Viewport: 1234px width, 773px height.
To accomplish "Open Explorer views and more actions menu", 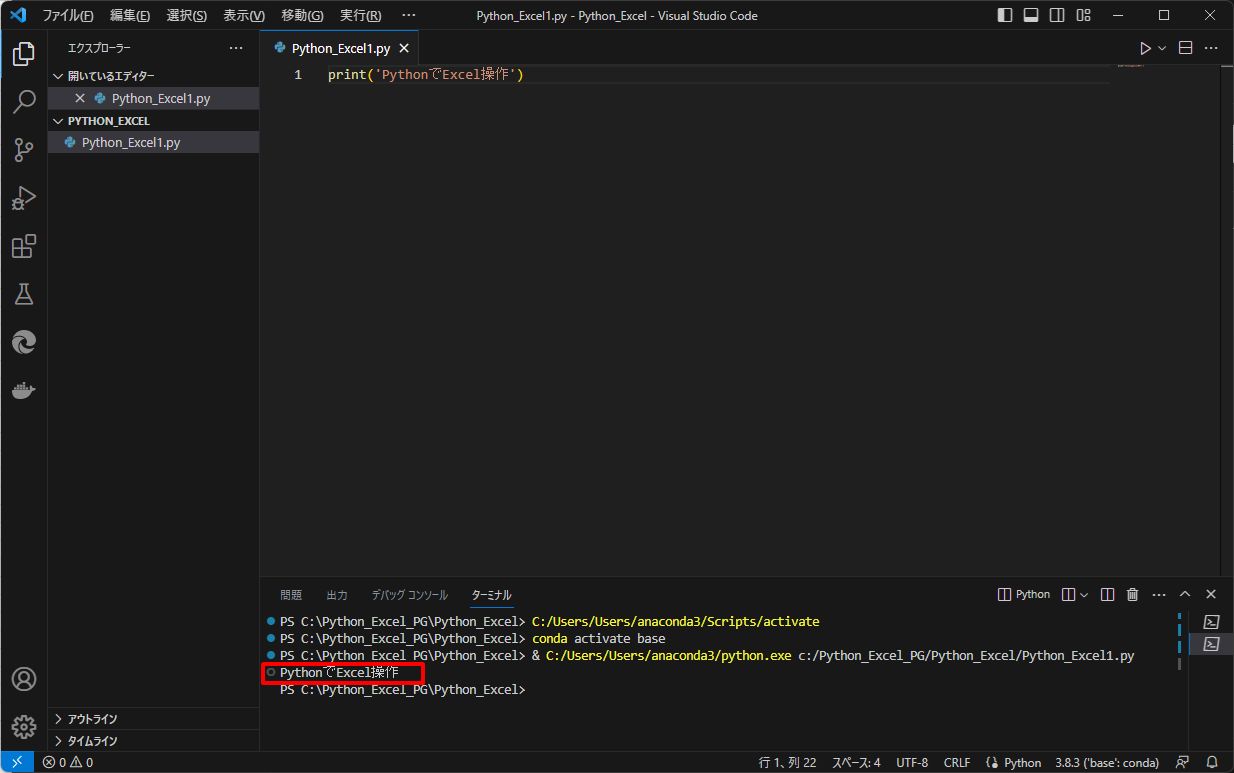I will [x=236, y=48].
